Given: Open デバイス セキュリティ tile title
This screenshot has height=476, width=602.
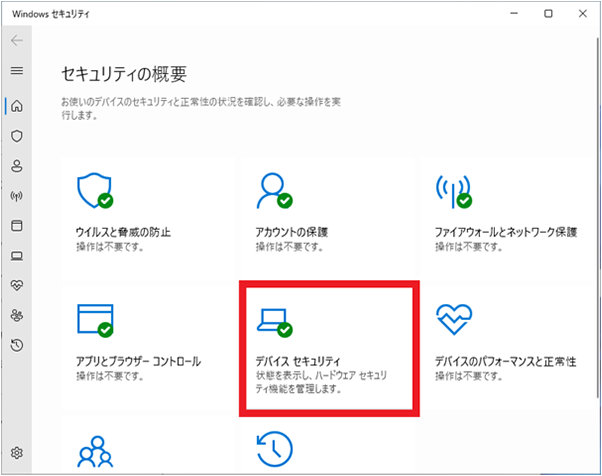Looking at the screenshot, I should coord(298,361).
